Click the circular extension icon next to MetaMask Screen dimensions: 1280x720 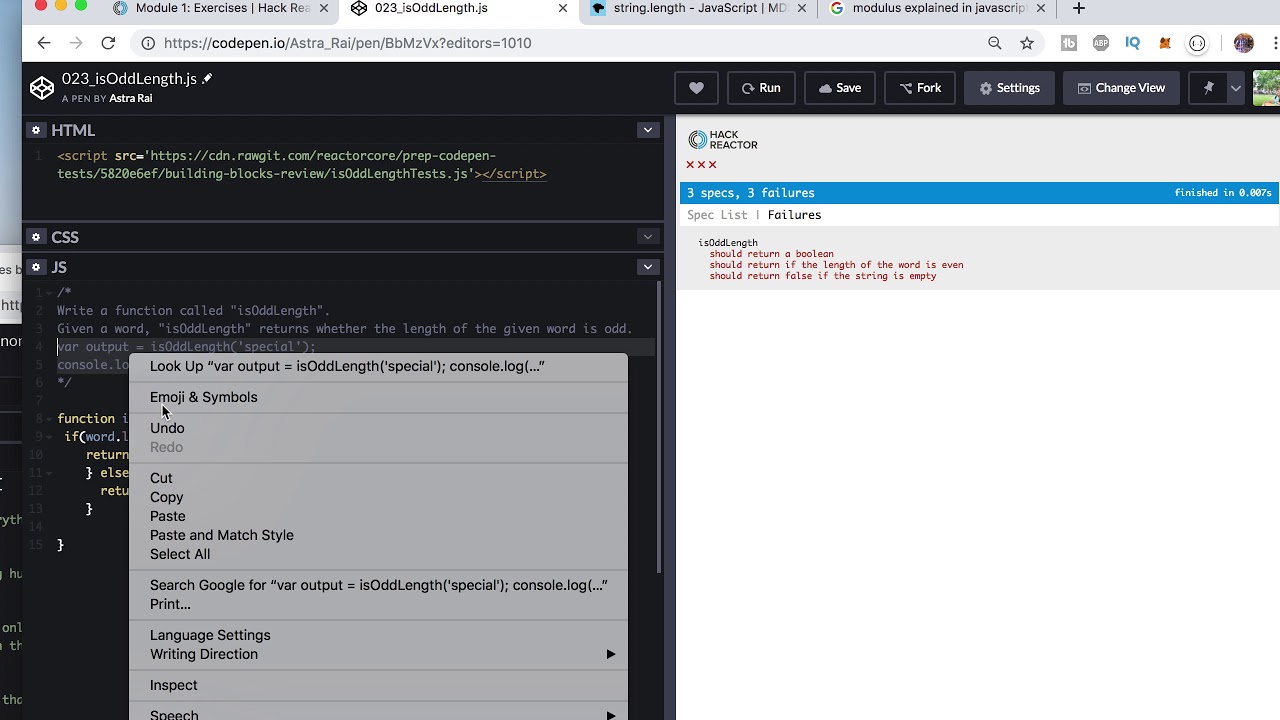[x=1197, y=43]
